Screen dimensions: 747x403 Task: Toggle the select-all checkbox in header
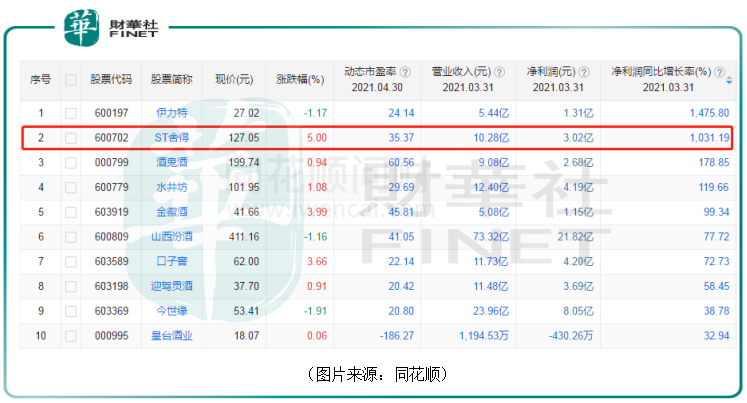coord(71,79)
